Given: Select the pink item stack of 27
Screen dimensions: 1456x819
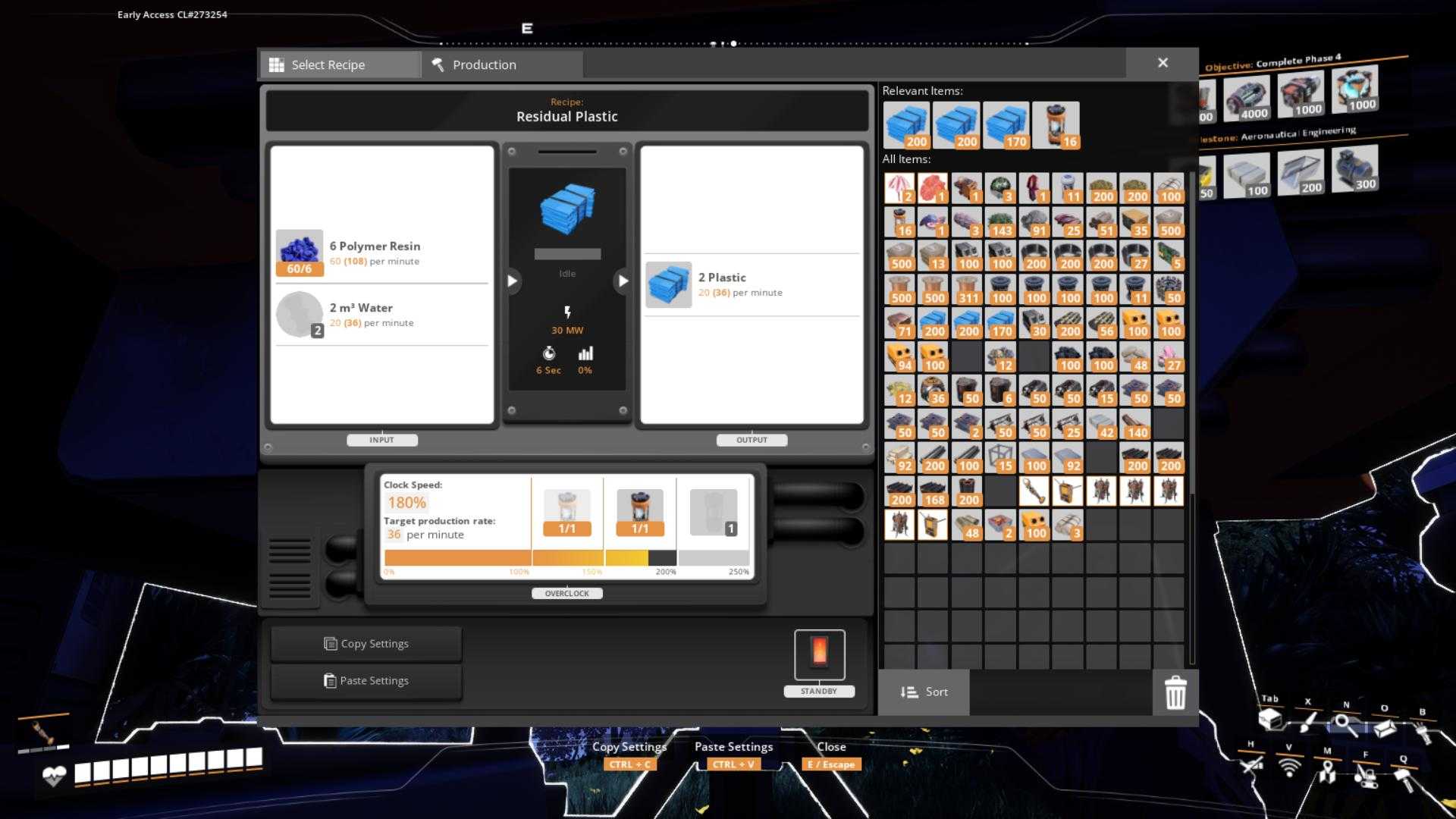Looking at the screenshot, I should coord(1169,356).
